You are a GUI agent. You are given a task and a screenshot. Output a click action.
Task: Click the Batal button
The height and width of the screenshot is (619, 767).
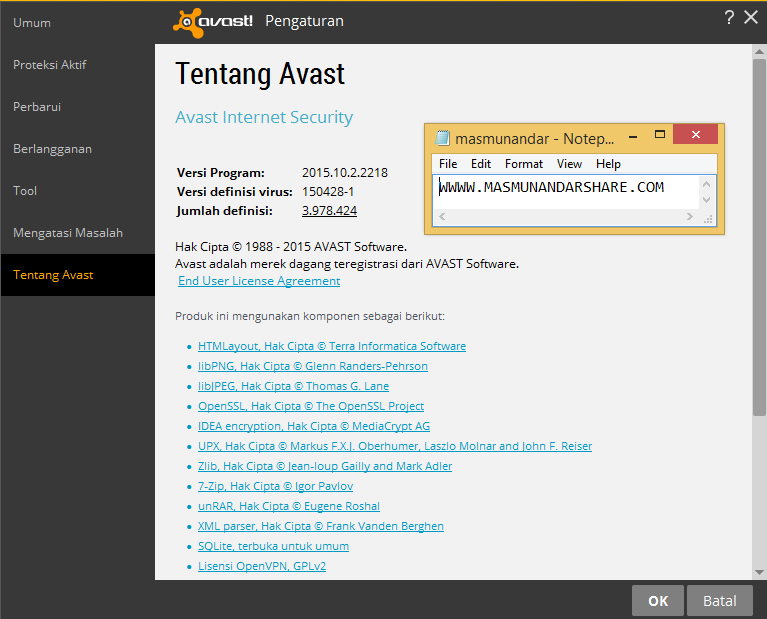click(x=720, y=601)
